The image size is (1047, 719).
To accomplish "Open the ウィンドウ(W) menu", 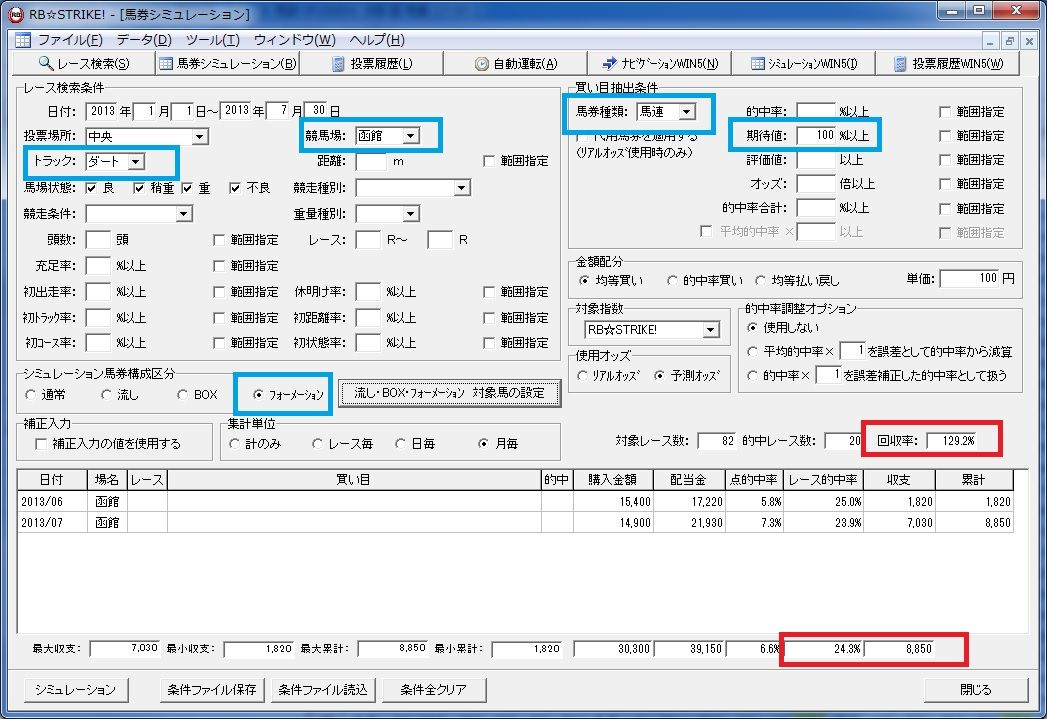I will (x=294, y=40).
